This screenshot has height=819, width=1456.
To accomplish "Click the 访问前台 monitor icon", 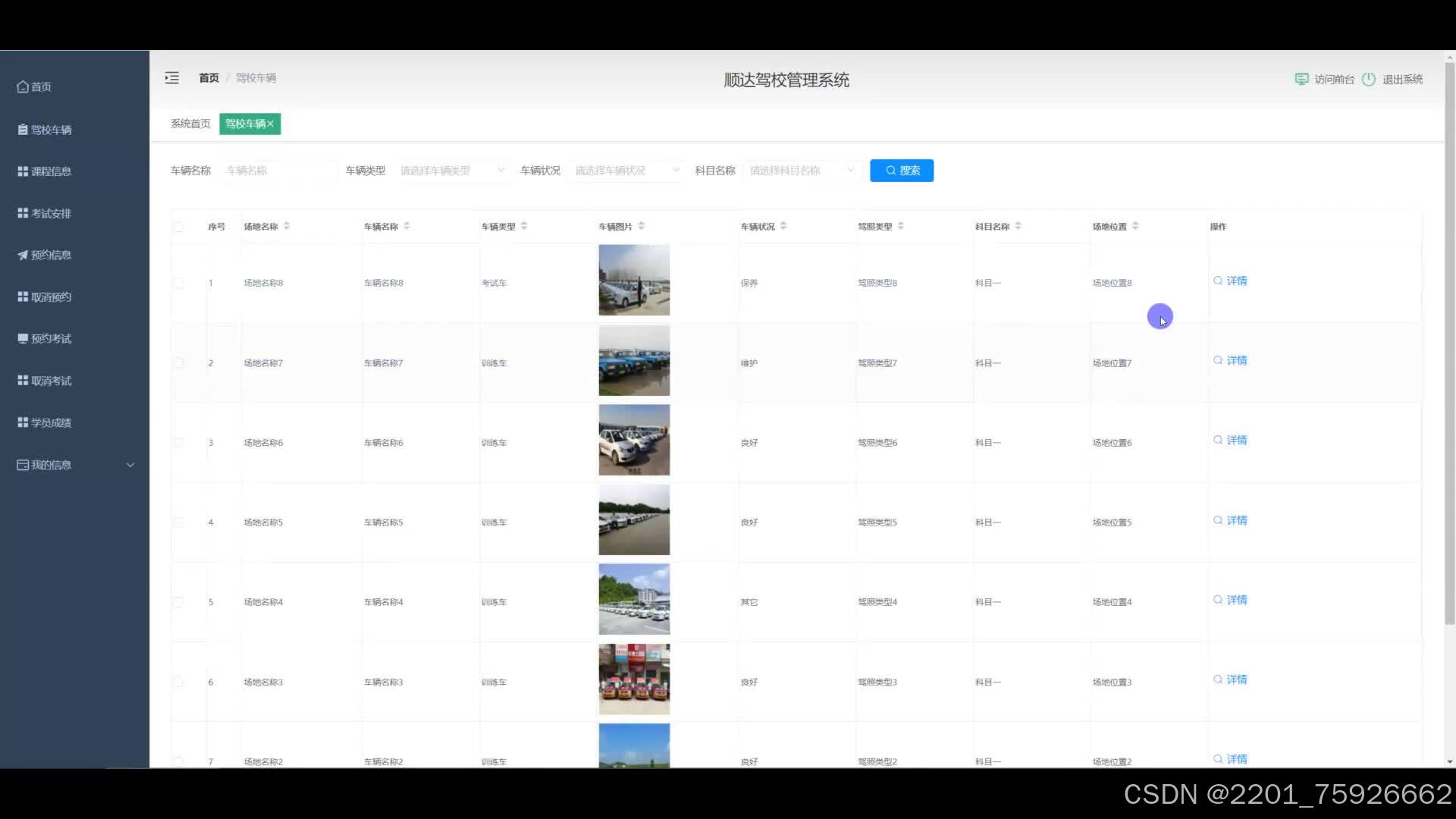I will [1301, 80].
